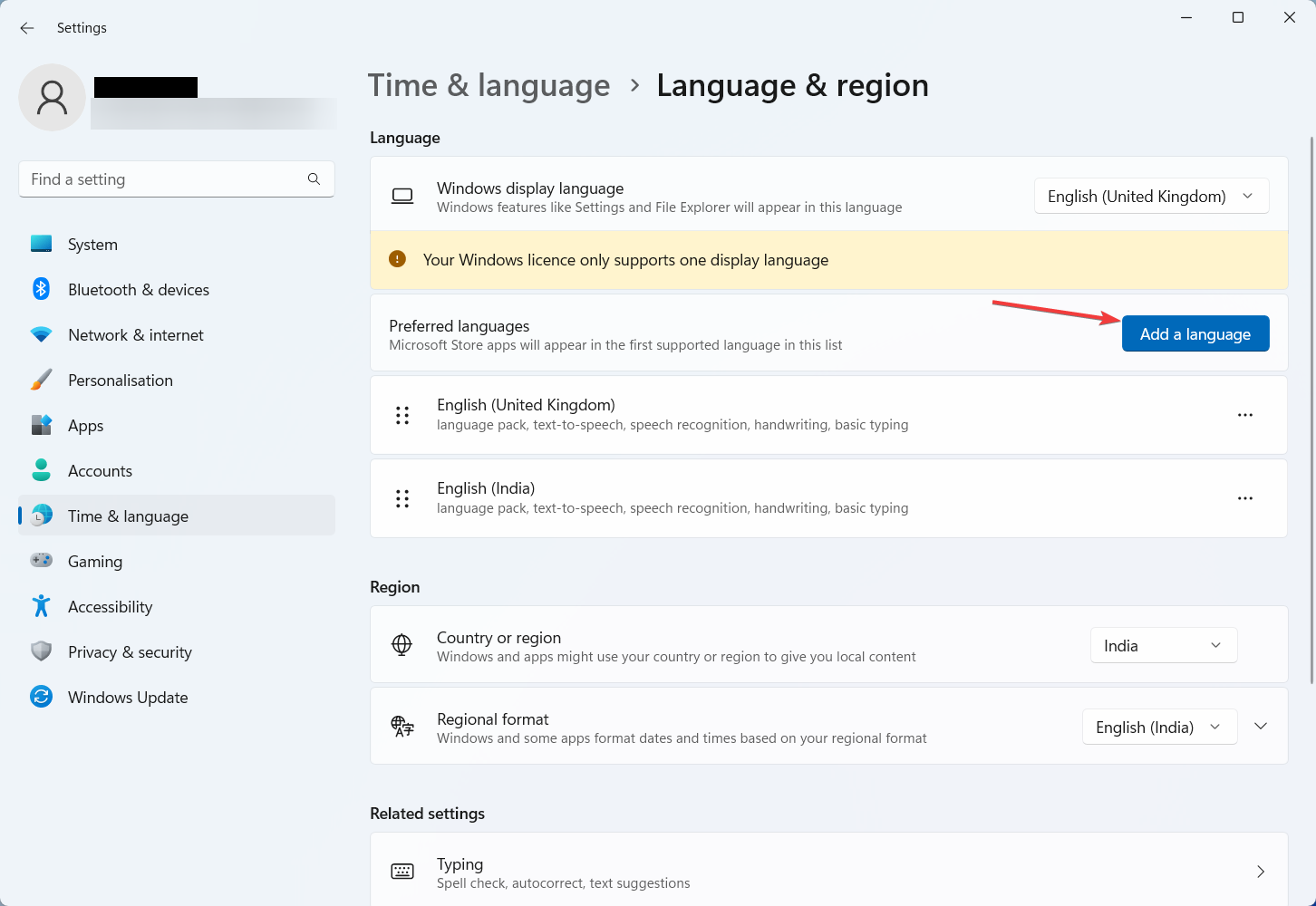Click the vertical scrollbar on right edge

1311,410
